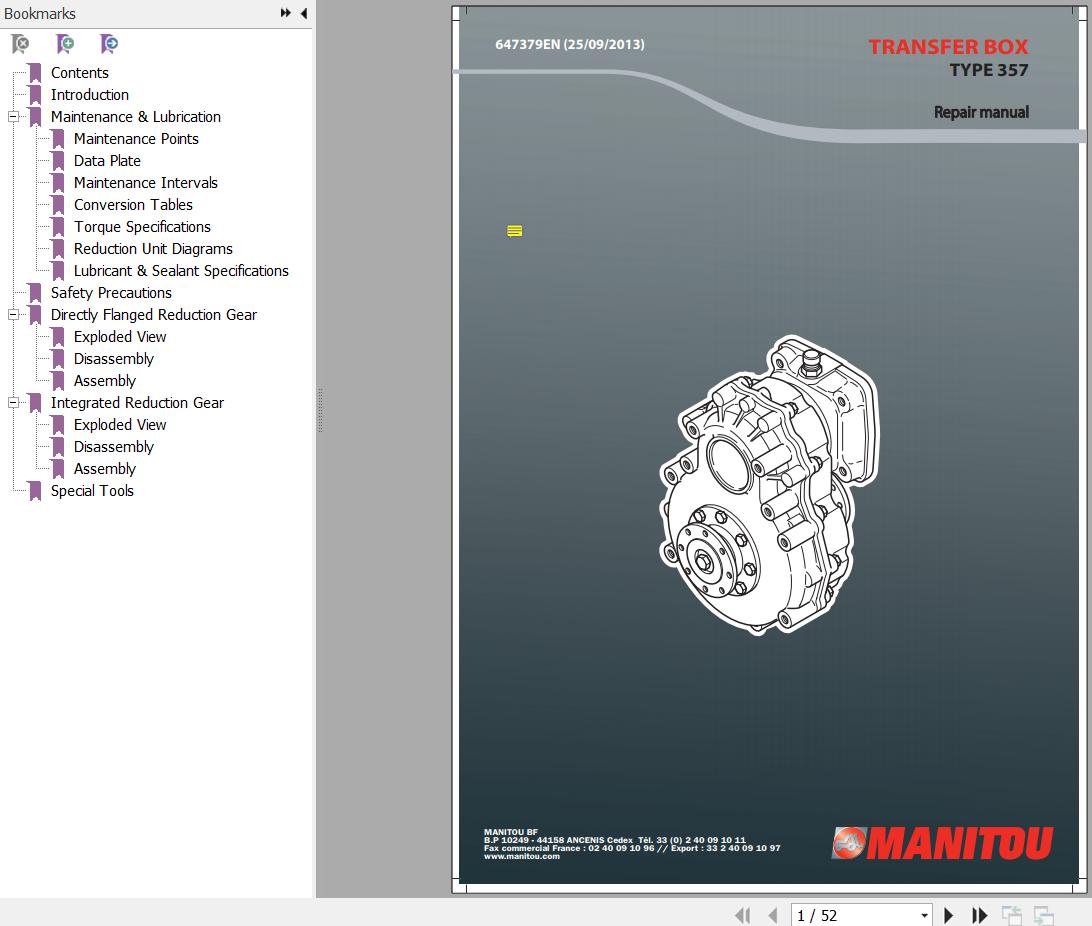1092x926 pixels.
Task: Go to the Data Plate bookmark
Action: tap(107, 161)
